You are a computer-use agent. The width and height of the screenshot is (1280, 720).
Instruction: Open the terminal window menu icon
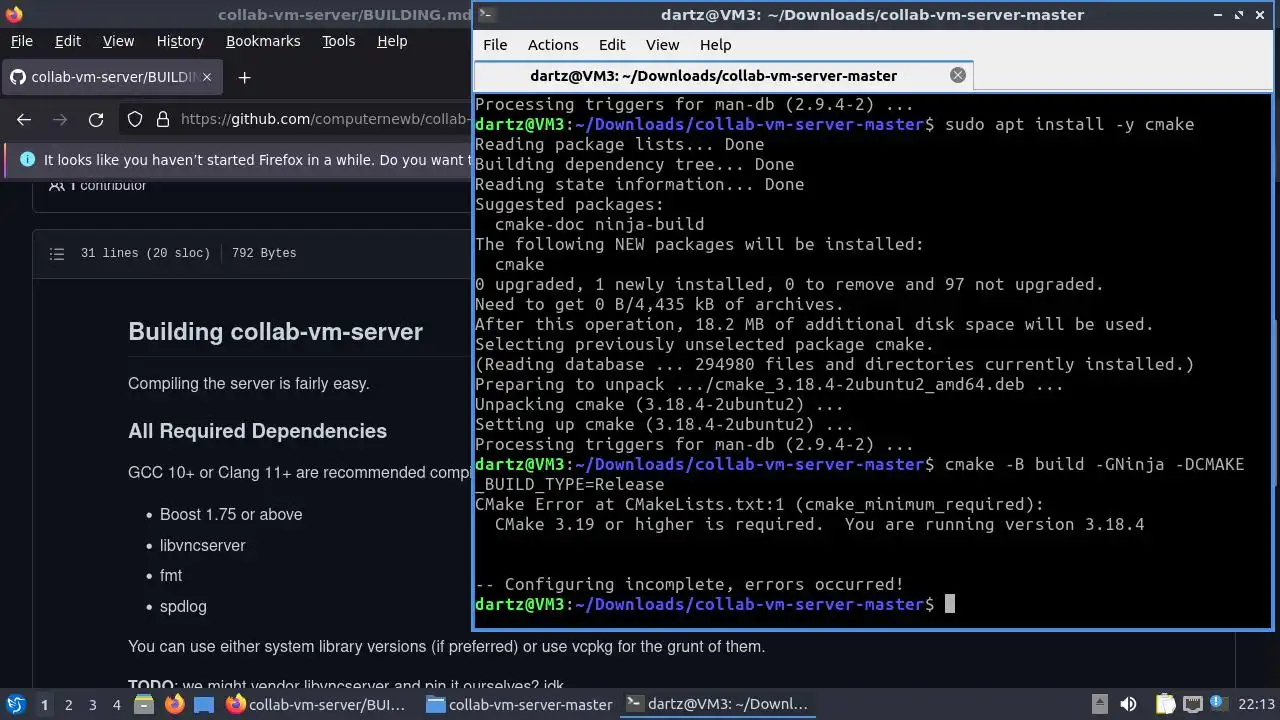[485, 14]
